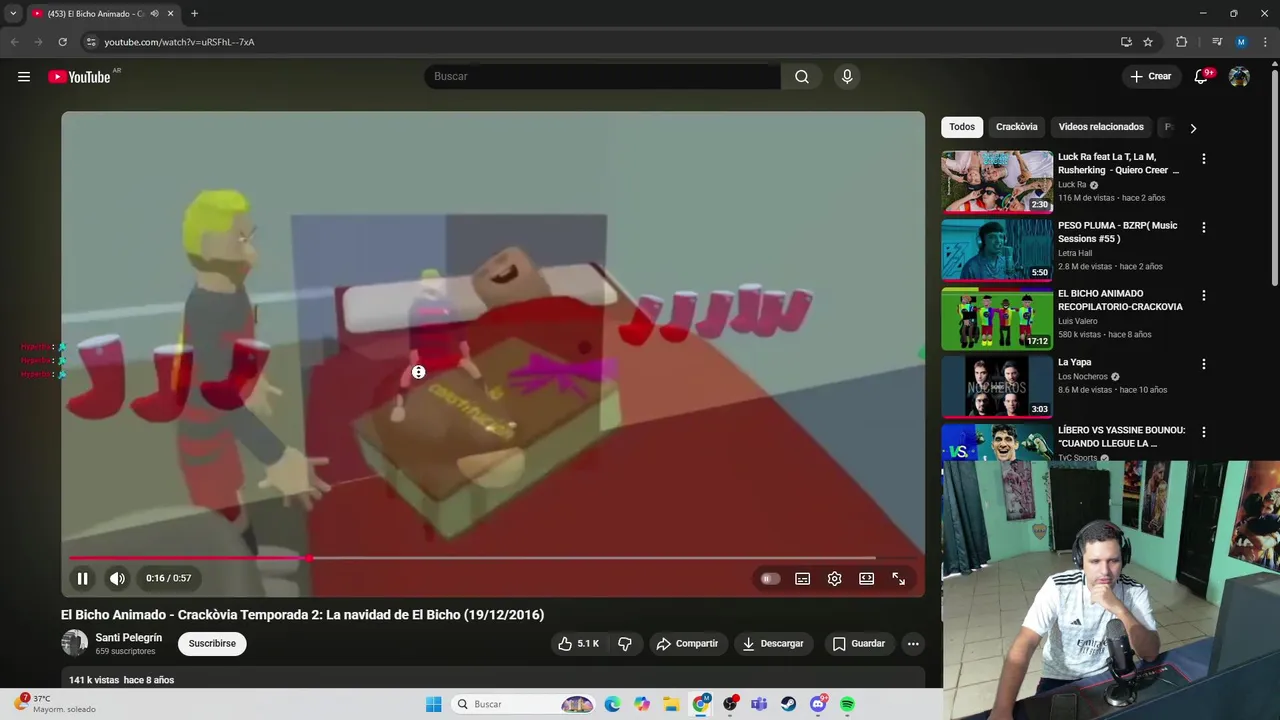Open the La Yapa video title
The image size is (1280, 720).
1074,362
